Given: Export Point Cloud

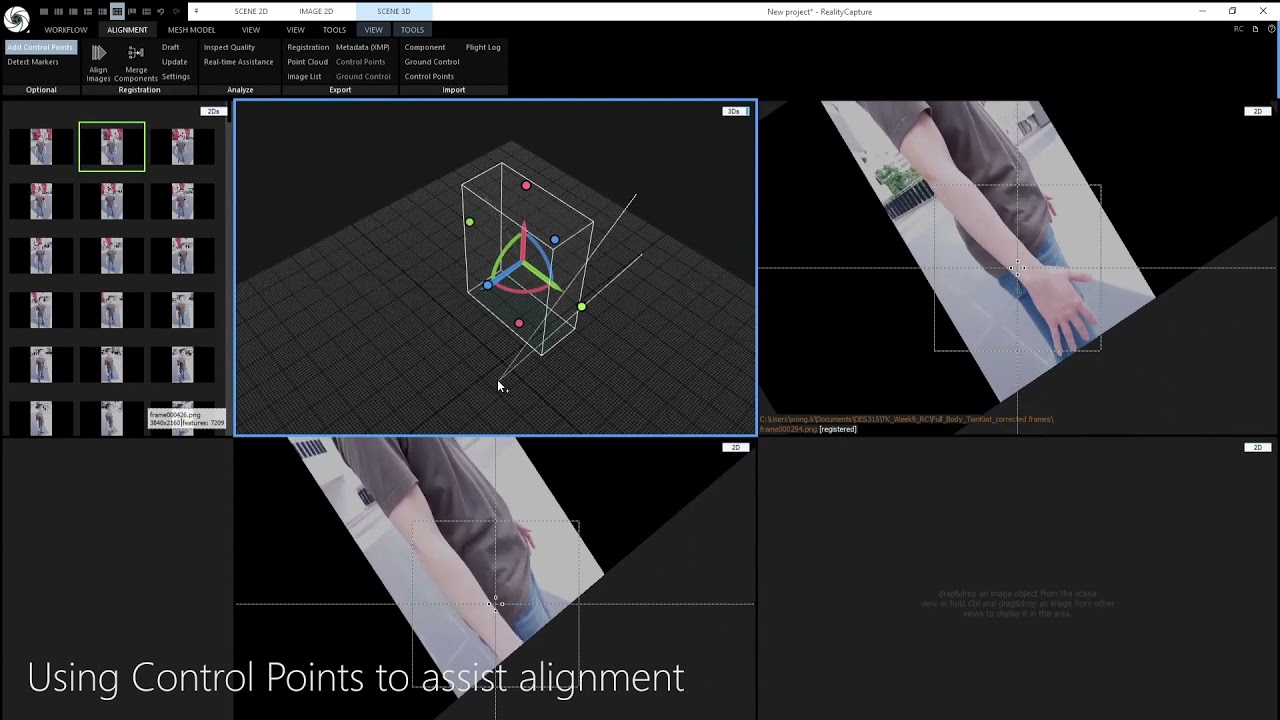Looking at the screenshot, I should pos(307,62).
